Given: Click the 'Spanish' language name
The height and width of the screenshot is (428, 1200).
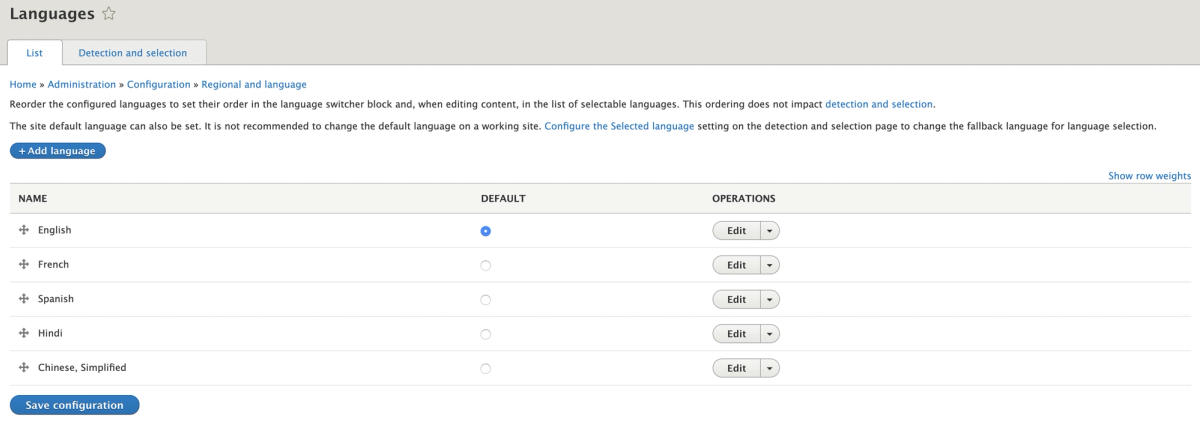Looking at the screenshot, I should click(56, 299).
